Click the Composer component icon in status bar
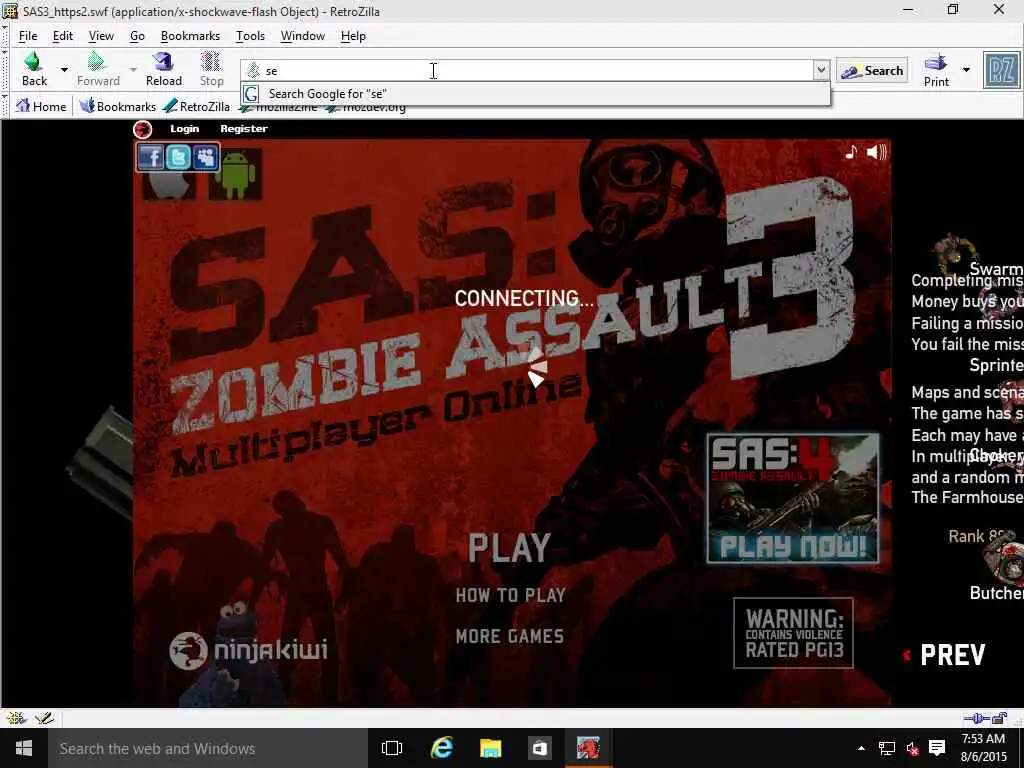Screen dimensions: 1024x768 point(44,718)
